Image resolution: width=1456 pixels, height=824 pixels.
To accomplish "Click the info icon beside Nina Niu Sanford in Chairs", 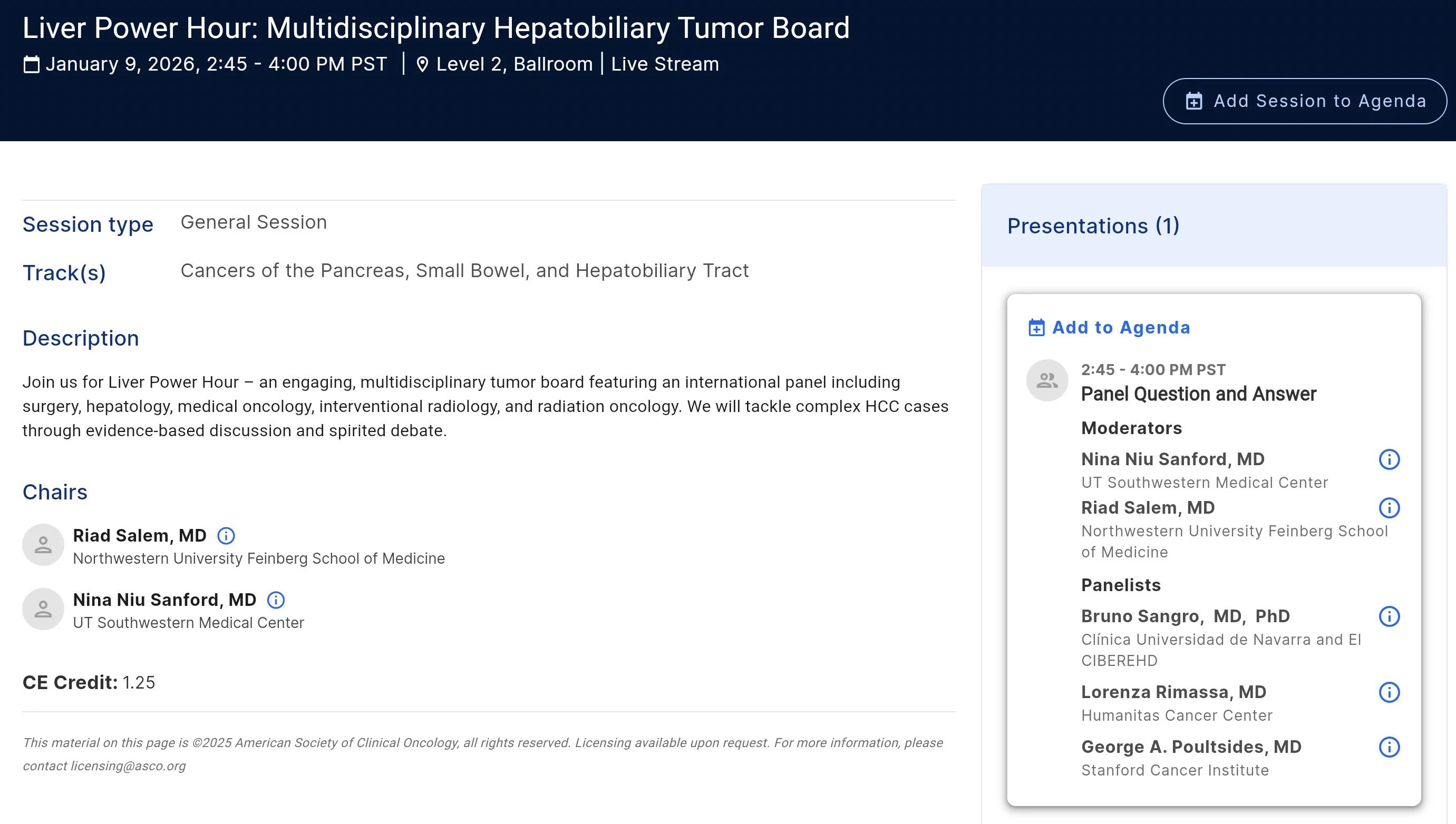I will (x=277, y=600).
